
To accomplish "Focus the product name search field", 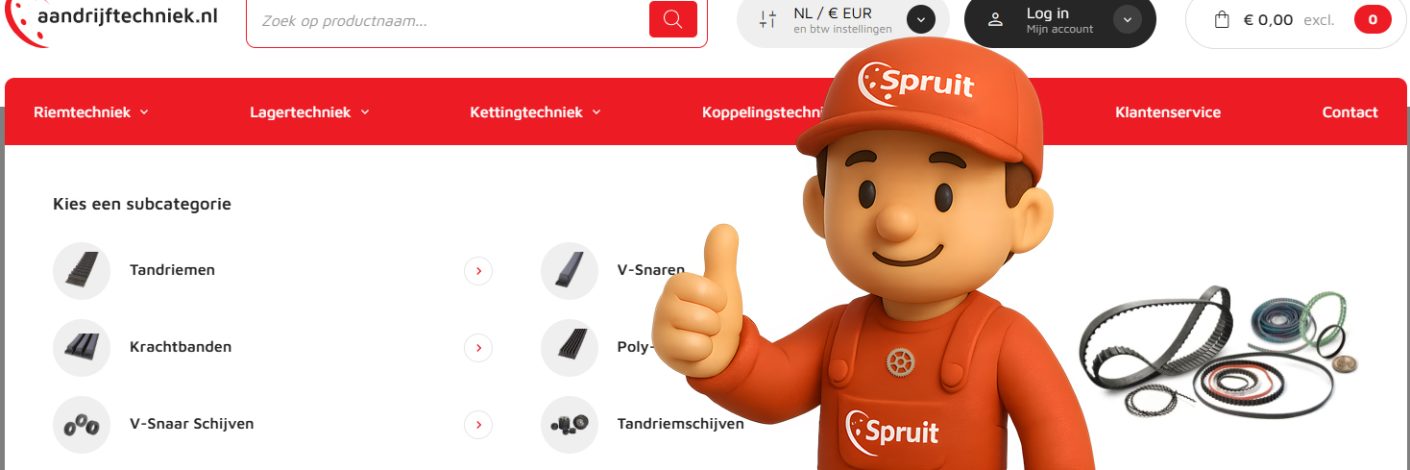I will pyautogui.click(x=447, y=19).
